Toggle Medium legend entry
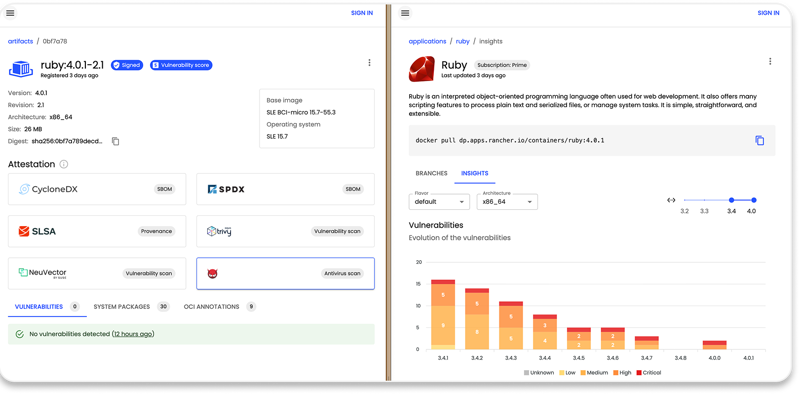The width and height of the screenshot is (799, 394). coord(594,373)
